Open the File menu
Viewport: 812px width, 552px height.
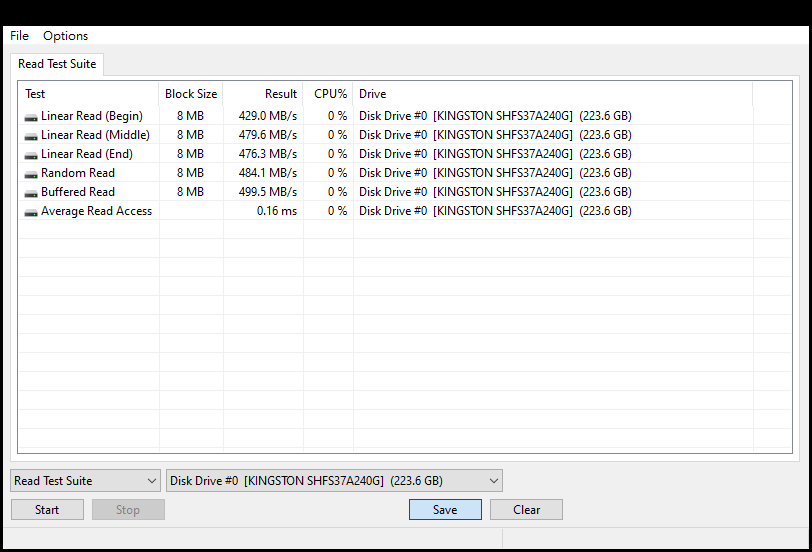(19, 36)
